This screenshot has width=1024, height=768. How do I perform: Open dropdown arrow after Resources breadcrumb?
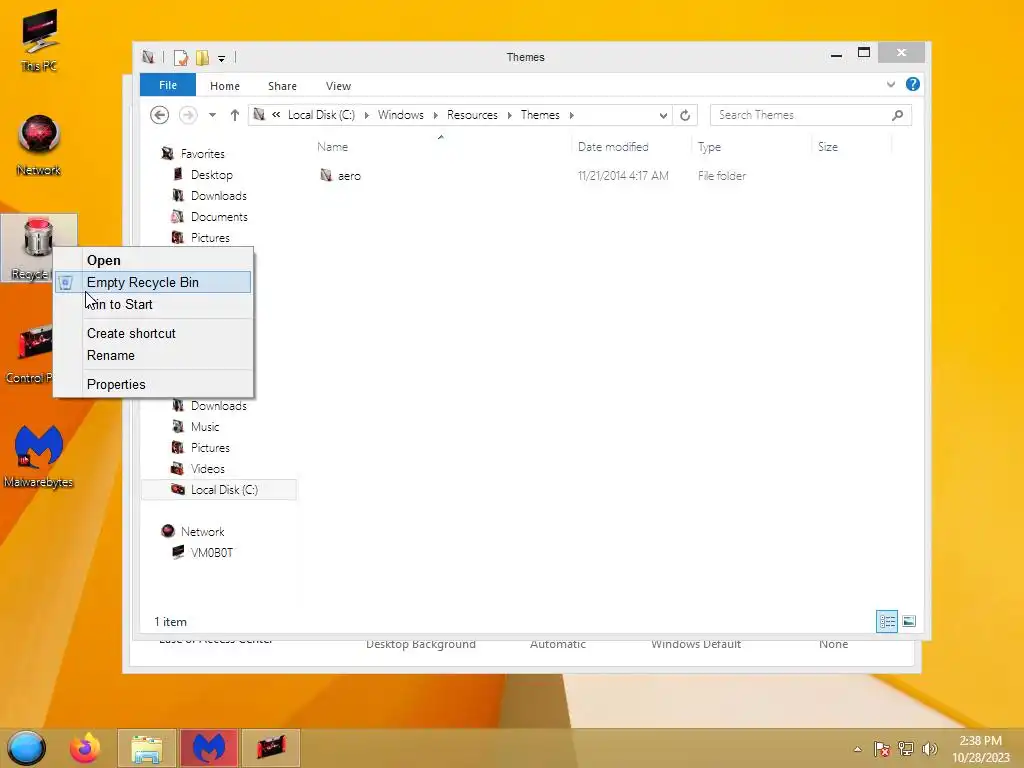point(509,116)
